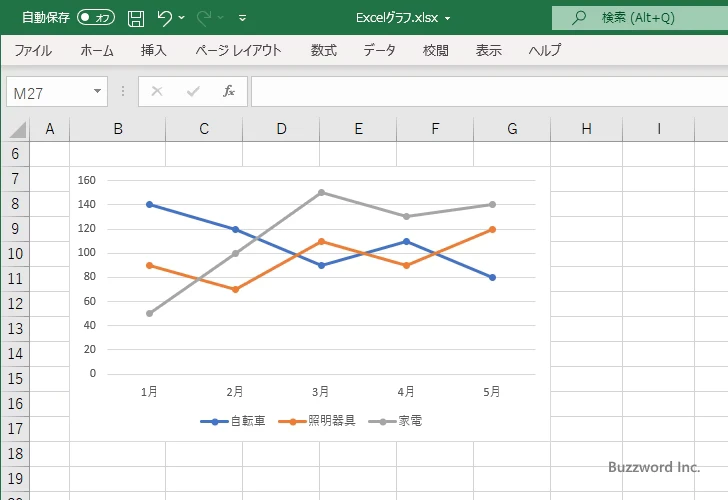The height and width of the screenshot is (500, 728).
Task: Open the ヘルプ tab
Action: tap(545, 50)
